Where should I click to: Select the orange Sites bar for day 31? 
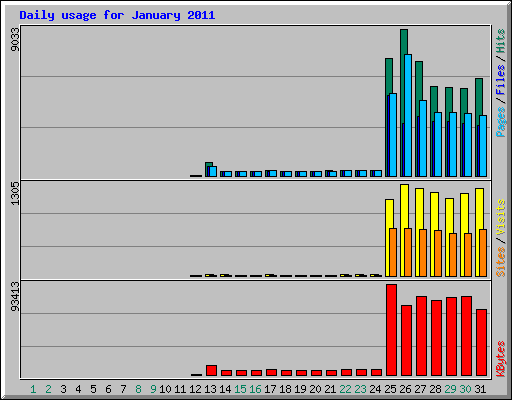coord(483,253)
